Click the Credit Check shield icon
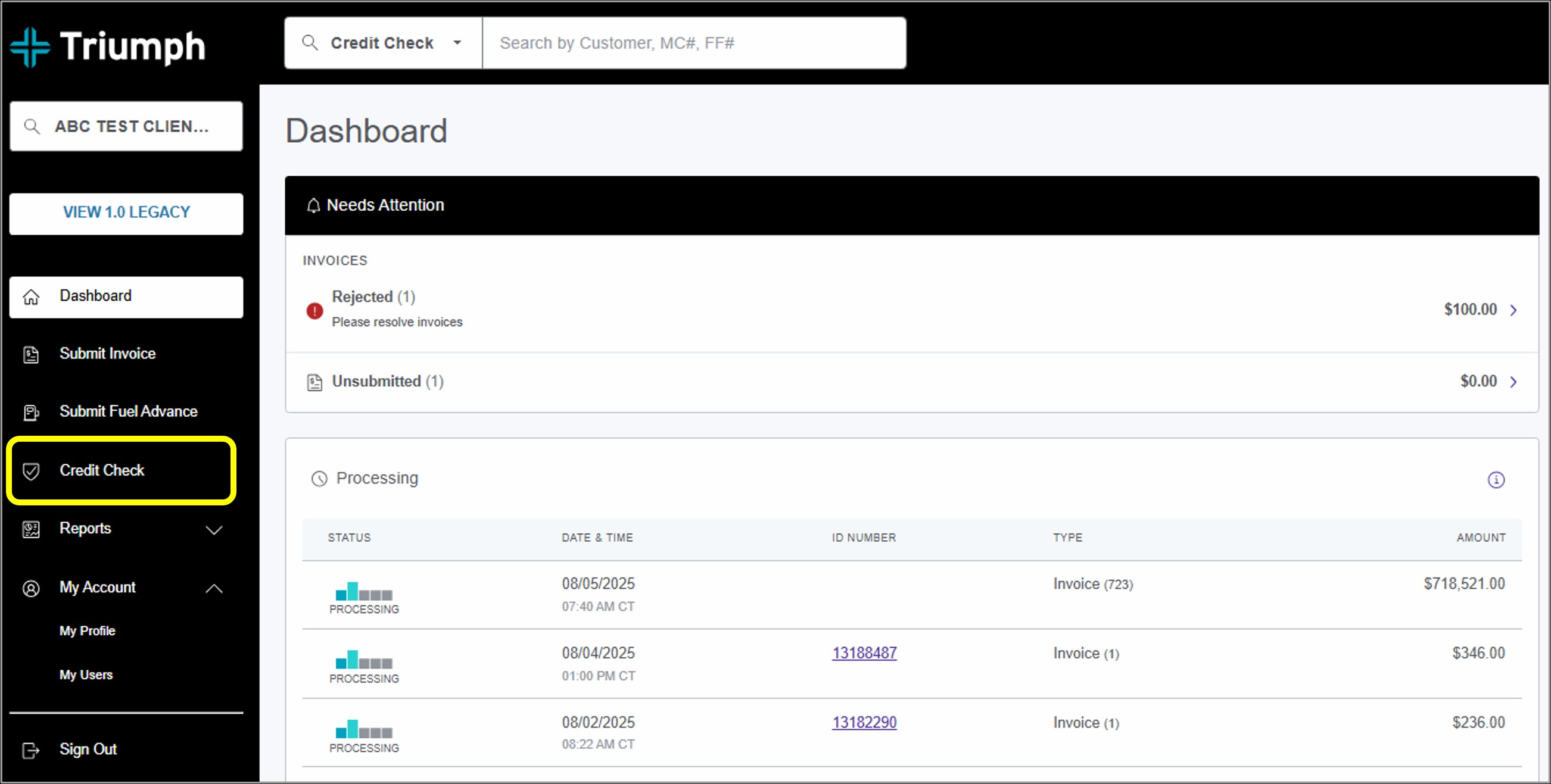The image size is (1551, 784). pyautogui.click(x=31, y=471)
